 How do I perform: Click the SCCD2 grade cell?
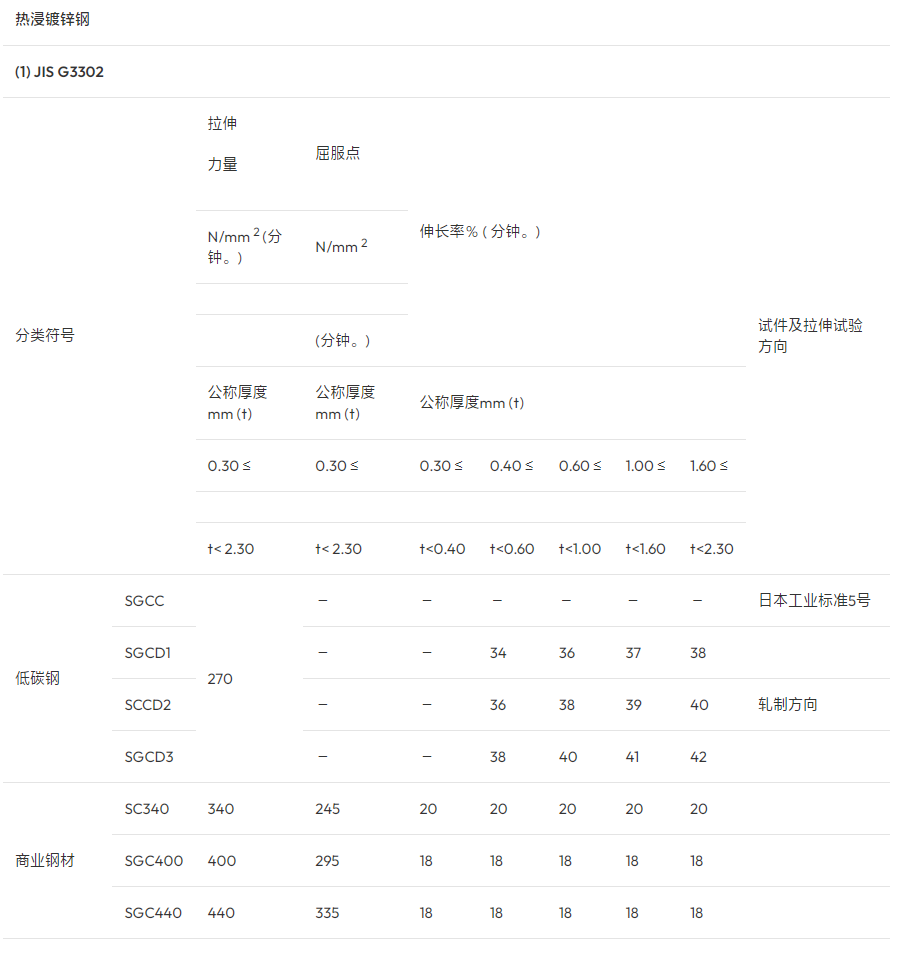148,705
